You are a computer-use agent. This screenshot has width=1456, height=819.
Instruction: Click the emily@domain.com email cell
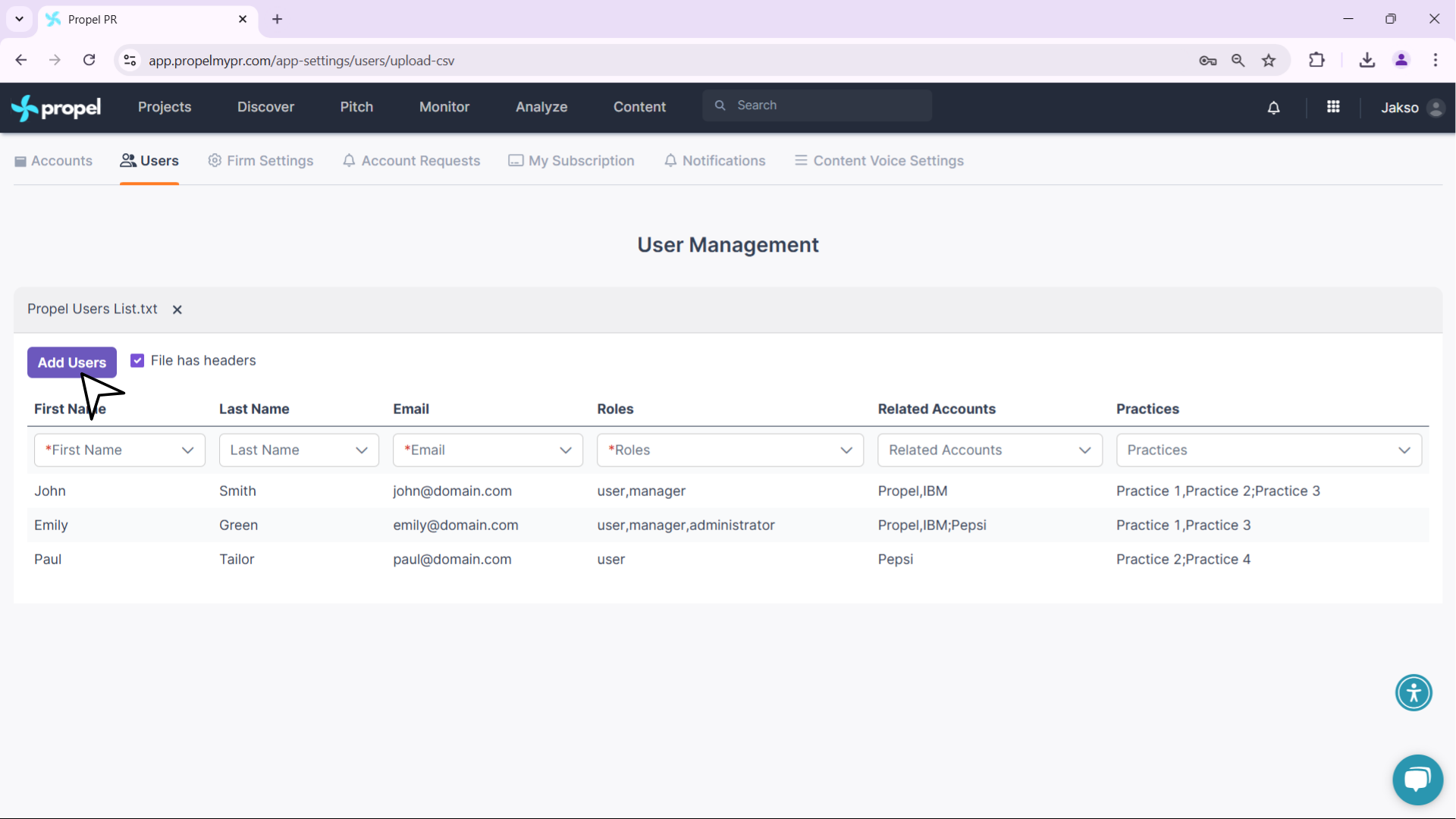[455, 526]
